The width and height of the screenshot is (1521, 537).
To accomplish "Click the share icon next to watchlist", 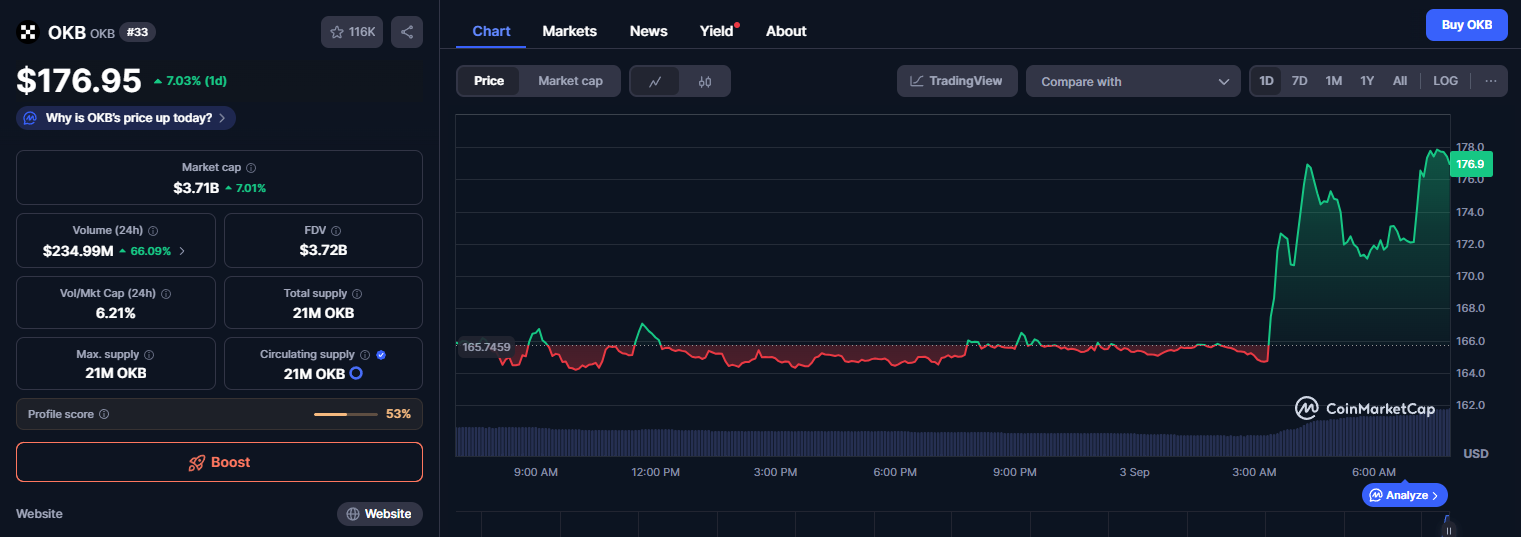I will click(x=407, y=32).
